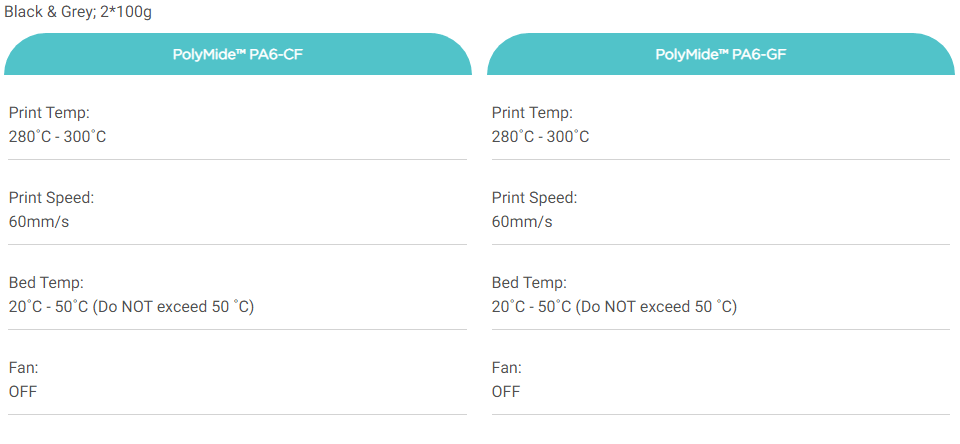Click the Fan label under PA6-GF

click(x=506, y=368)
